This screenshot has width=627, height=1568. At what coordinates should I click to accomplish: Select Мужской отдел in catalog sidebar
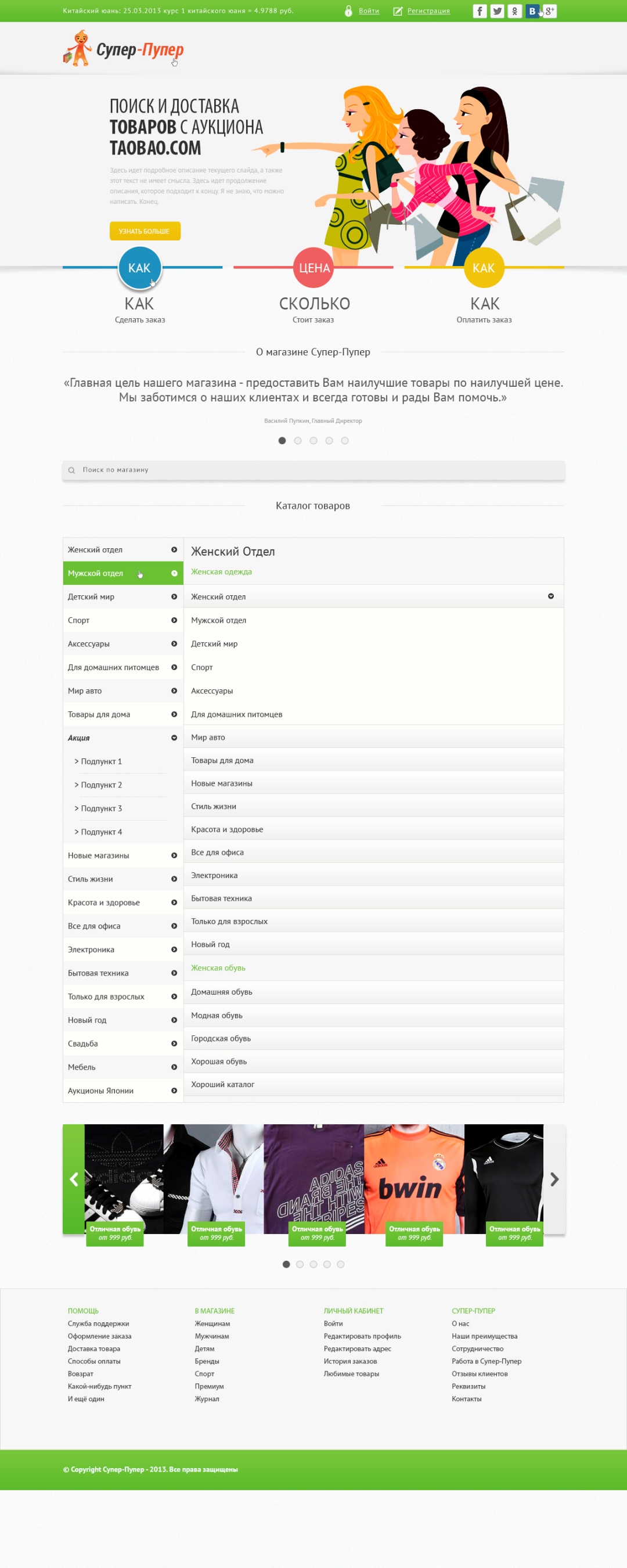[123, 573]
